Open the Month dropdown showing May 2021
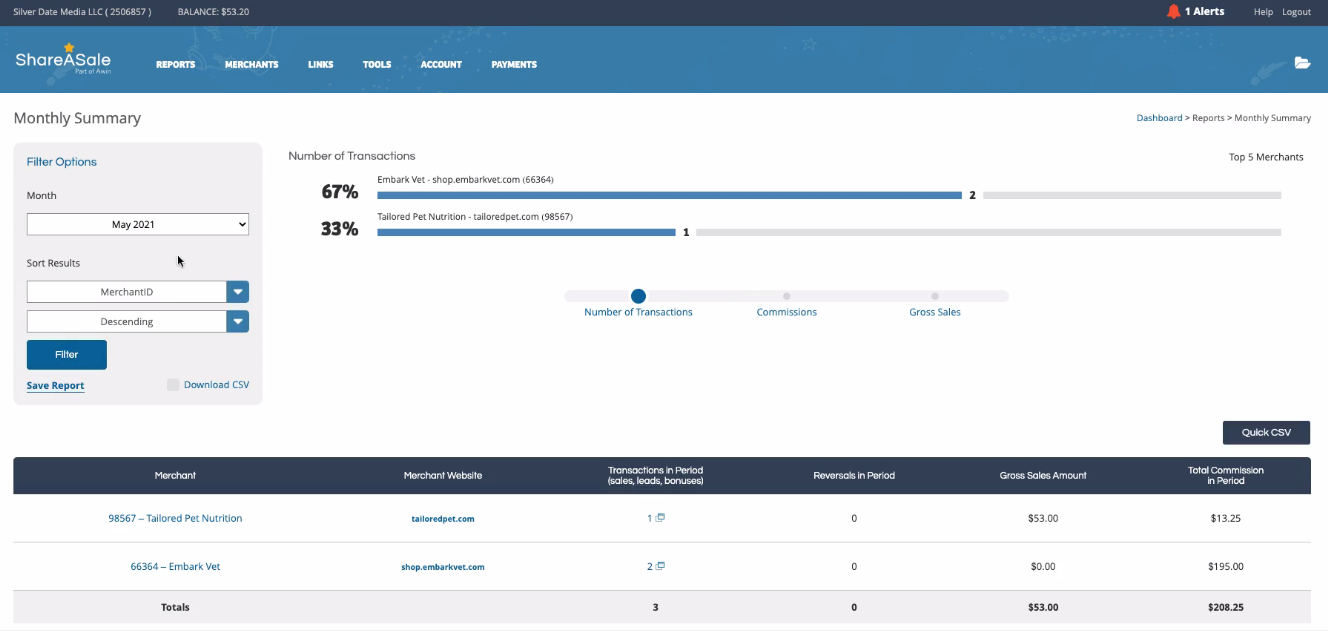Viewport: 1328px width, 631px height. pyautogui.click(x=138, y=225)
